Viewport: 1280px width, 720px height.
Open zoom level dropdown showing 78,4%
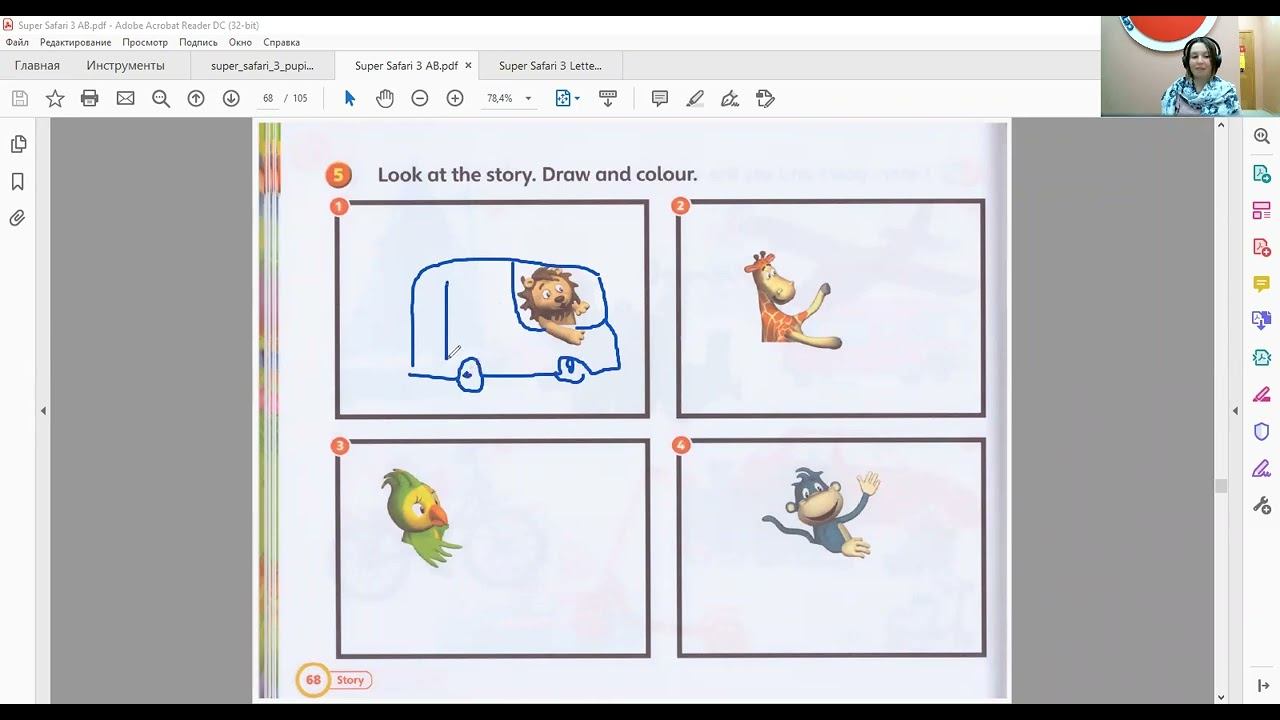(508, 98)
